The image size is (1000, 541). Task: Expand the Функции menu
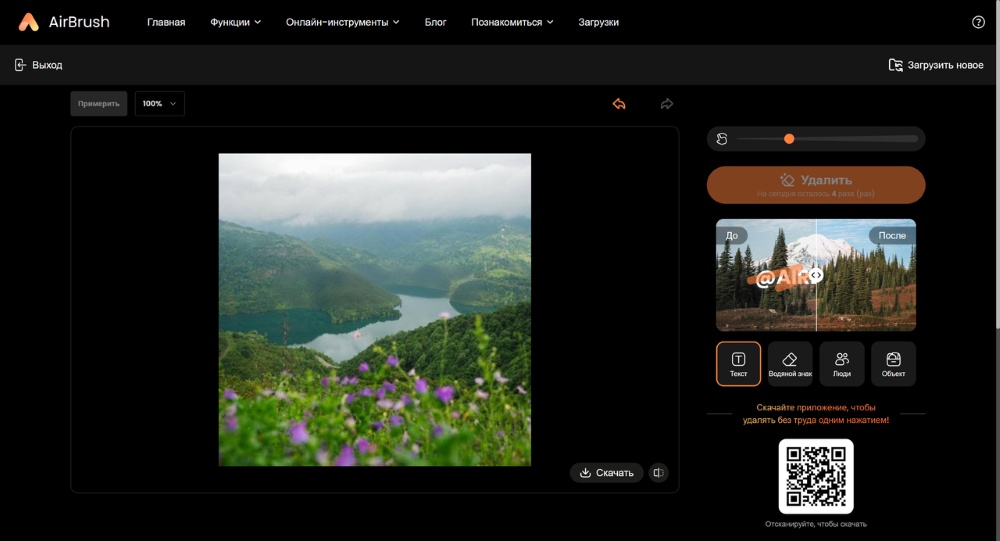(235, 22)
